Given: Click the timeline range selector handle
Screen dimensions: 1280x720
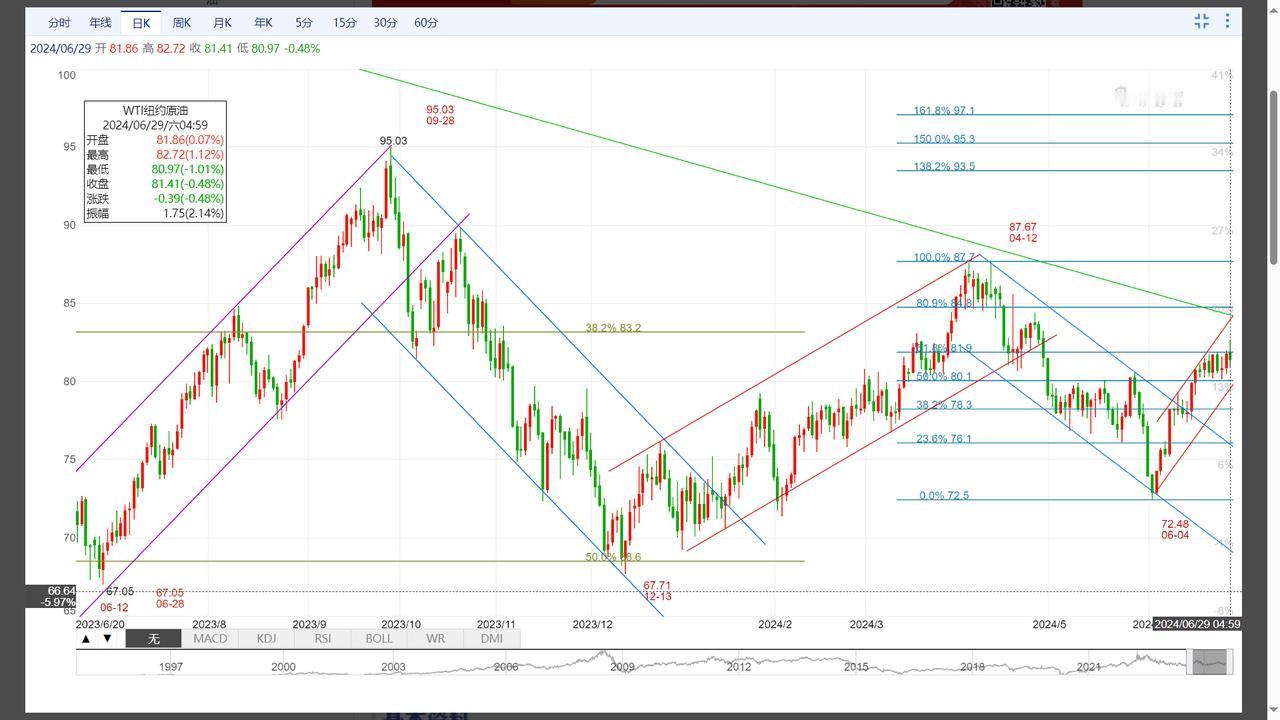Looking at the screenshot, I should click(1210, 661).
